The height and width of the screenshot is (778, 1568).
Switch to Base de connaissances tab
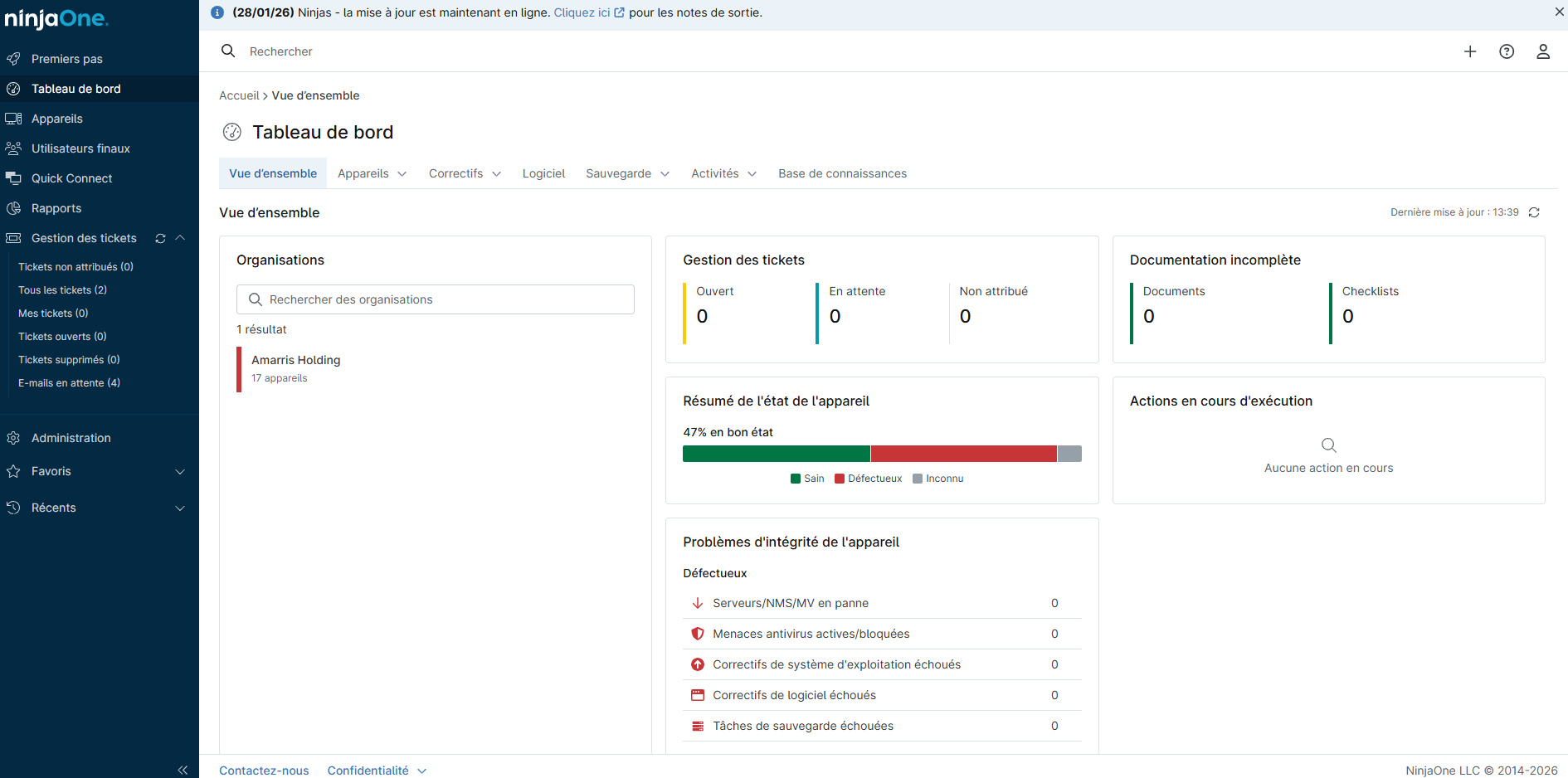point(842,173)
